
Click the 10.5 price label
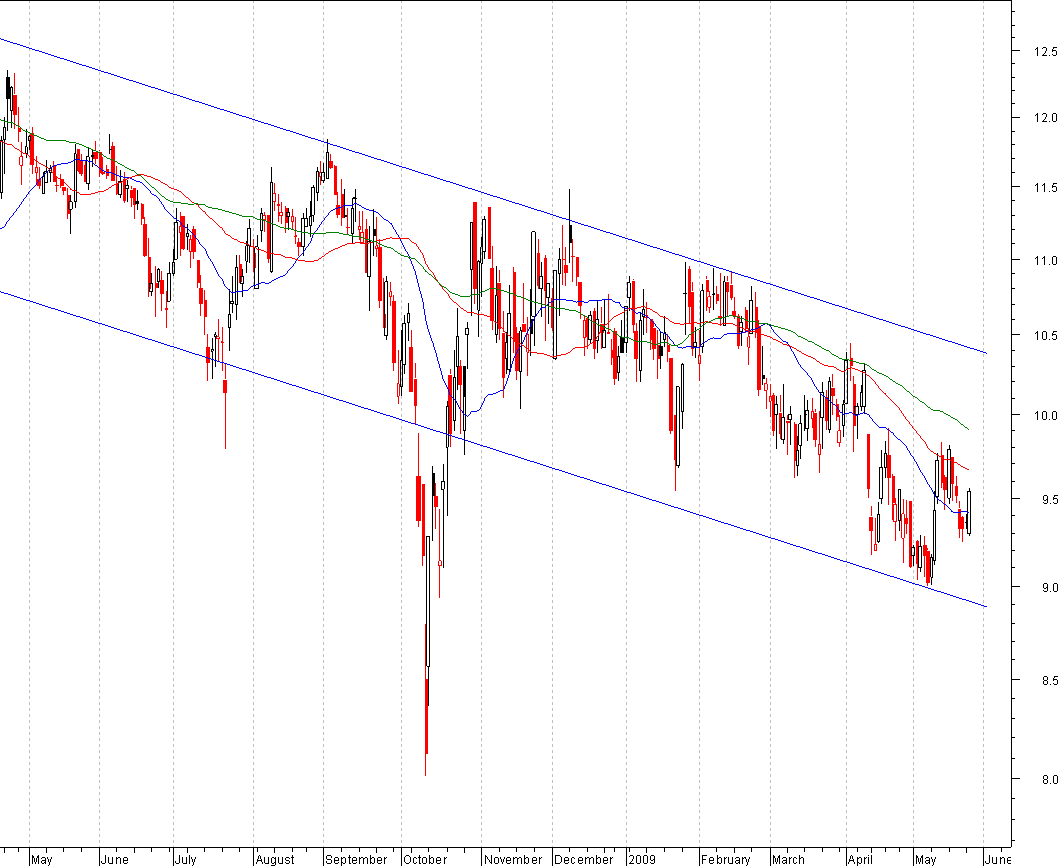tap(1046, 335)
